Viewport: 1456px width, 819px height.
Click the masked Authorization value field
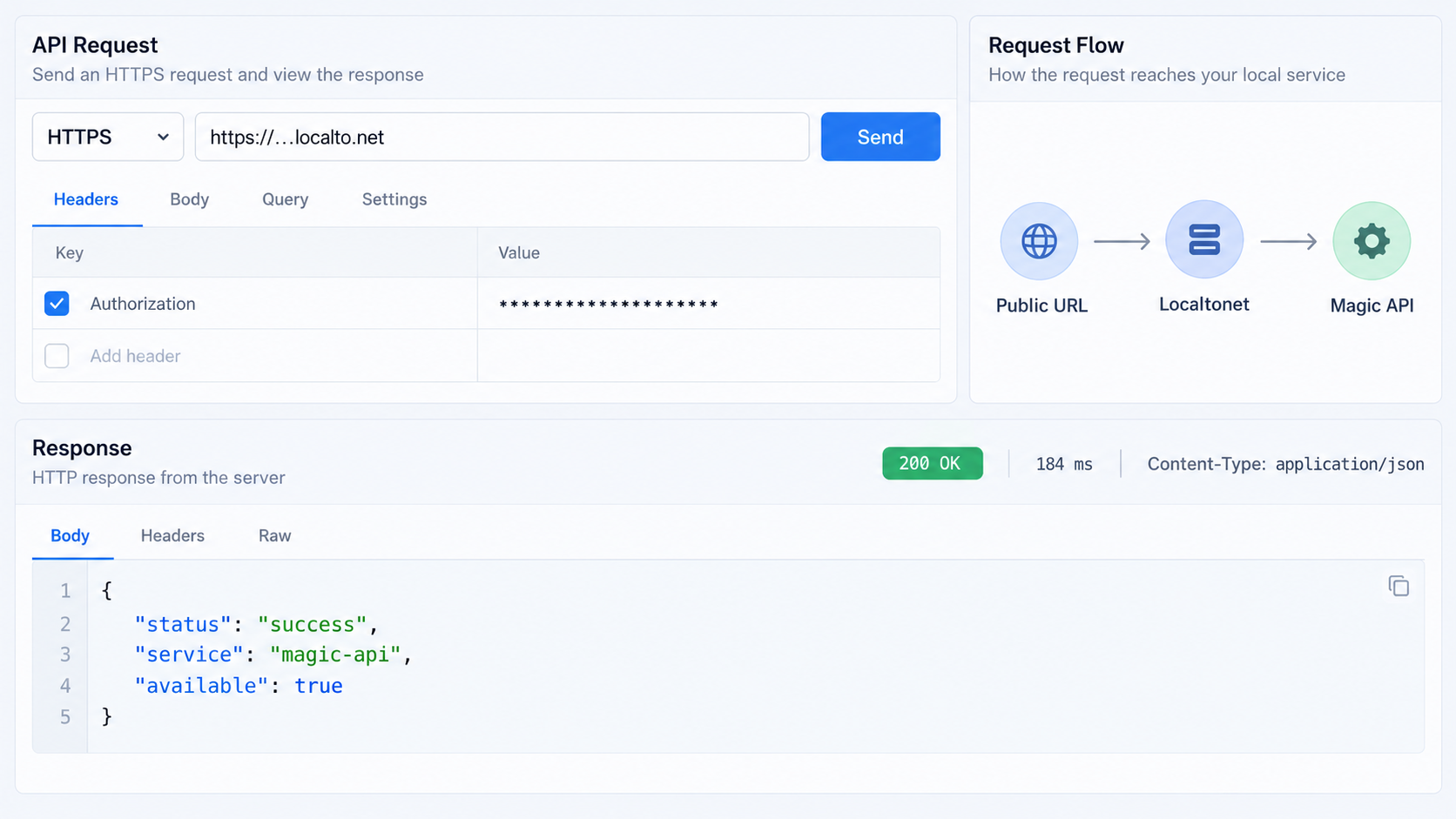(x=709, y=304)
